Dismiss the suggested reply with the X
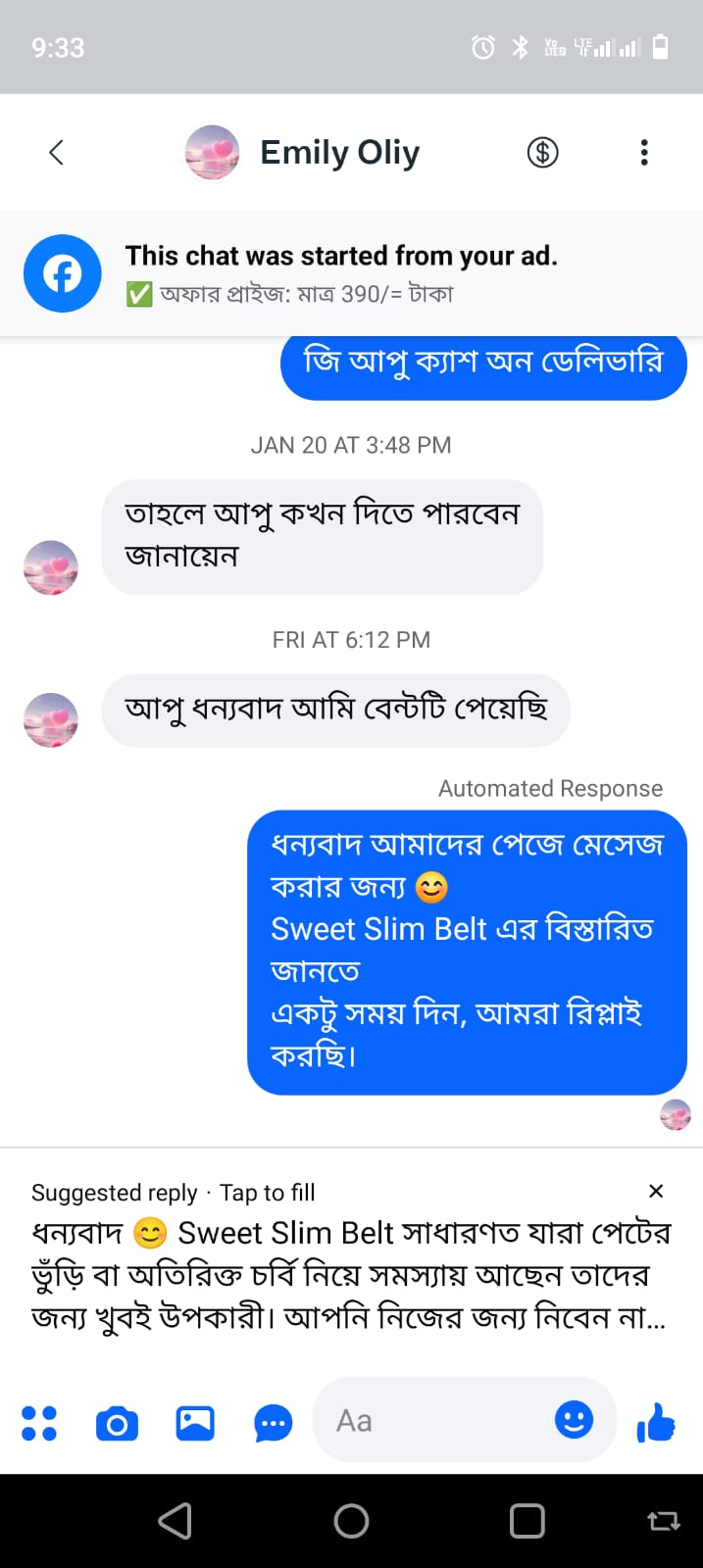This screenshot has width=703, height=1568. [x=656, y=1191]
